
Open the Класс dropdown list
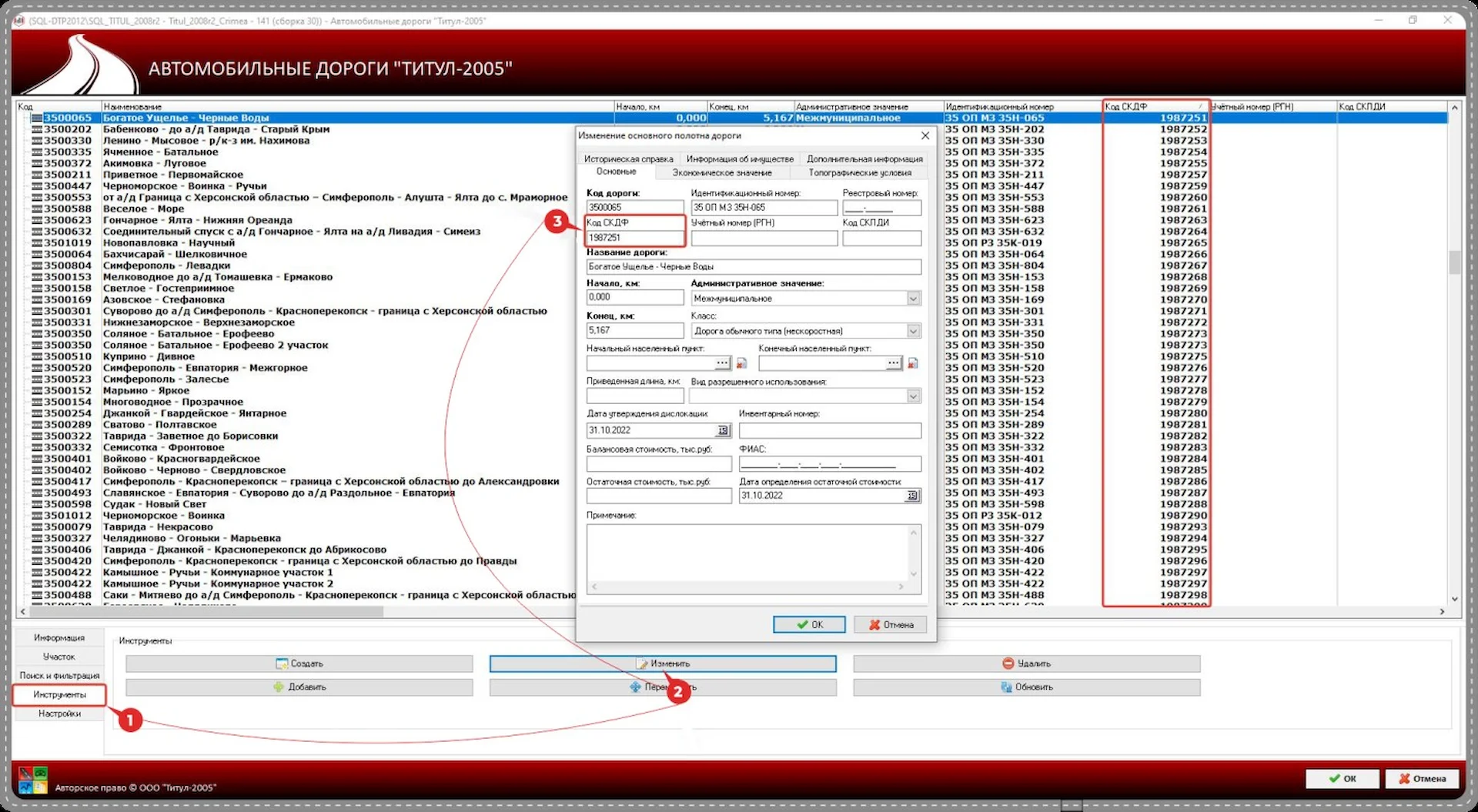click(913, 332)
